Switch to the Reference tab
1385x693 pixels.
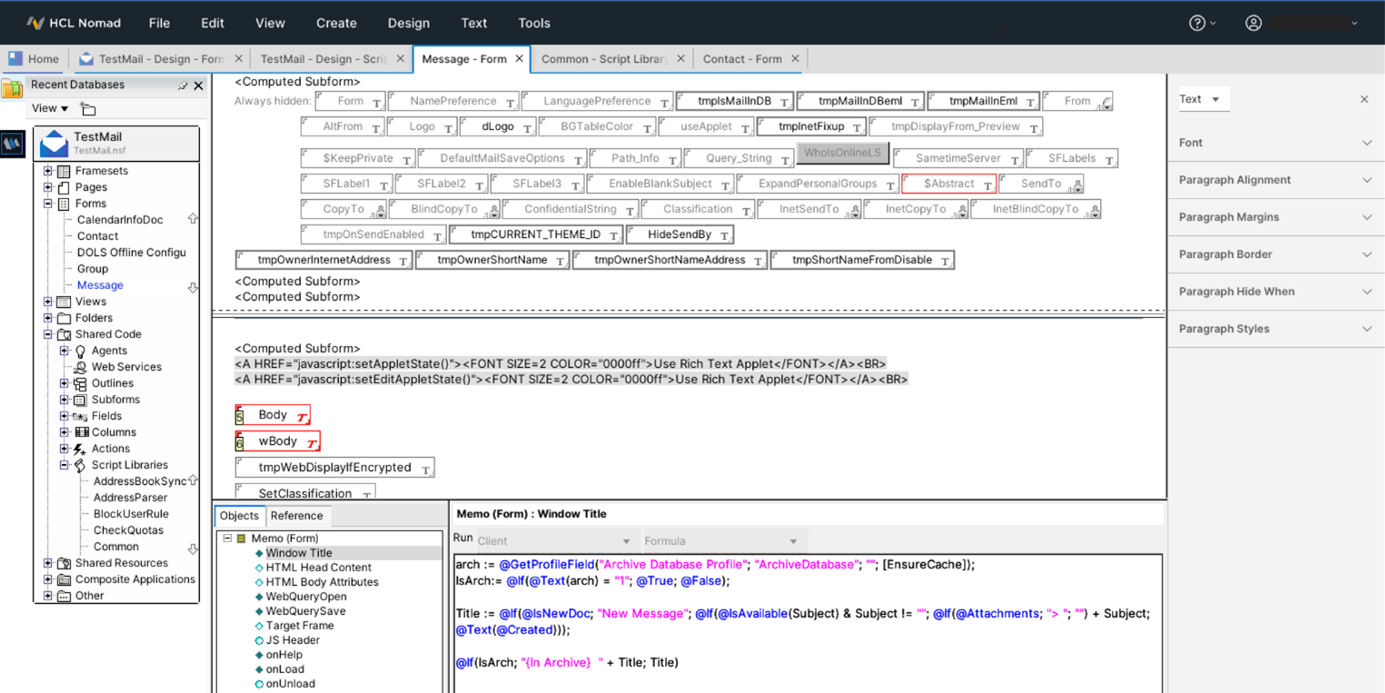296,516
